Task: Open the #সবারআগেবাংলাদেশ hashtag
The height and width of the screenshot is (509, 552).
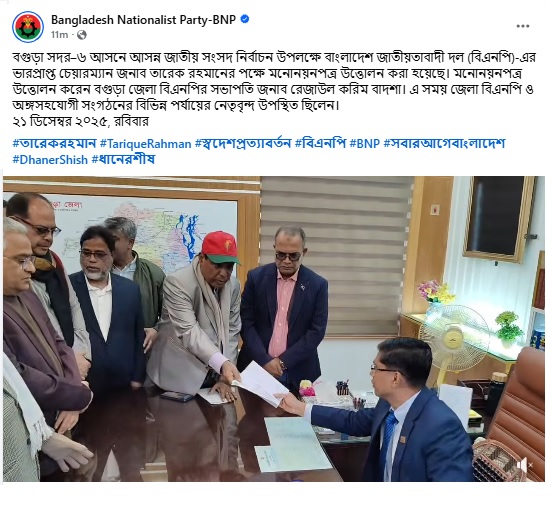Action: [444, 144]
